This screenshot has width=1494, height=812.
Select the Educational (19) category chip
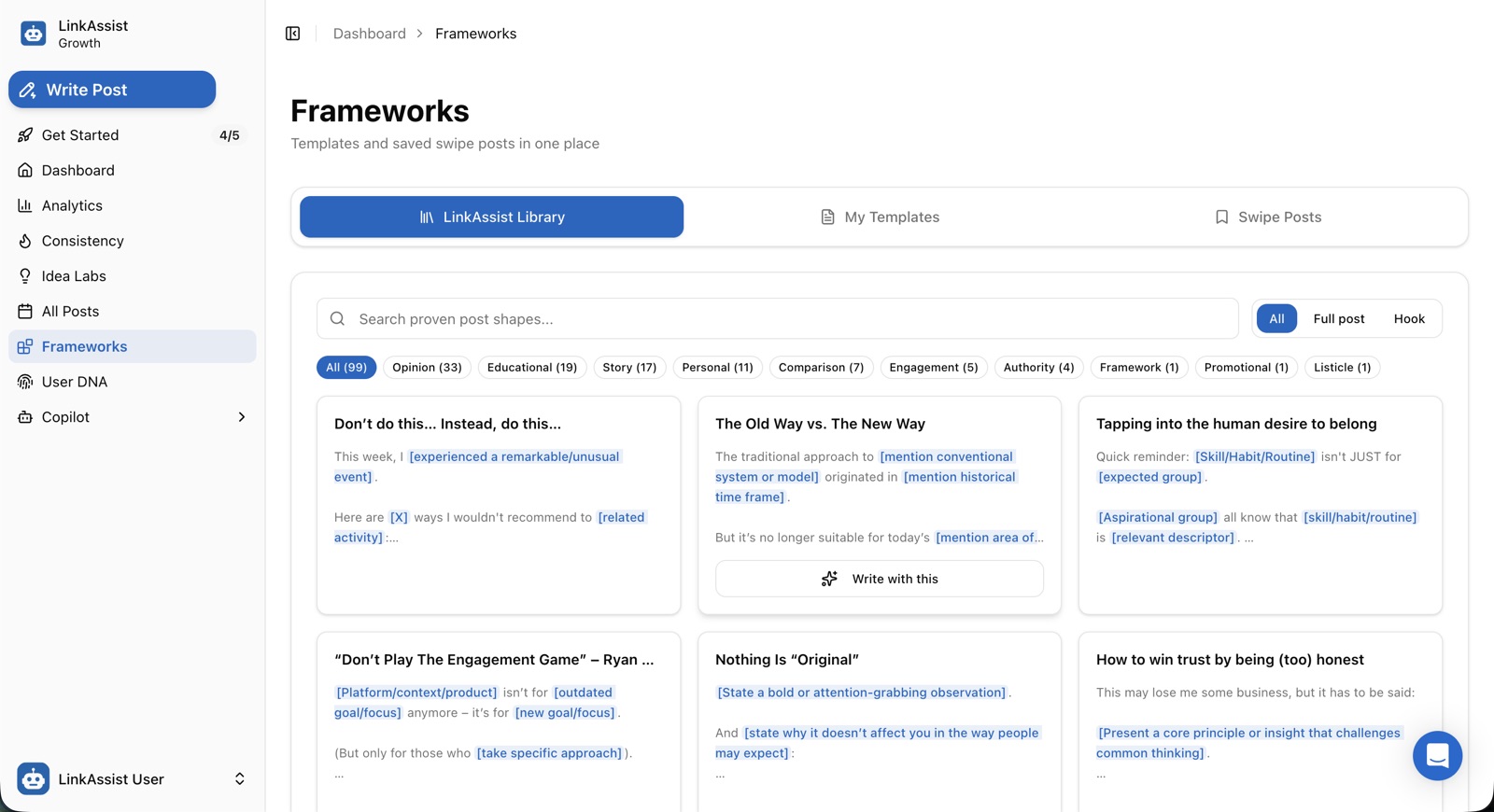click(532, 368)
